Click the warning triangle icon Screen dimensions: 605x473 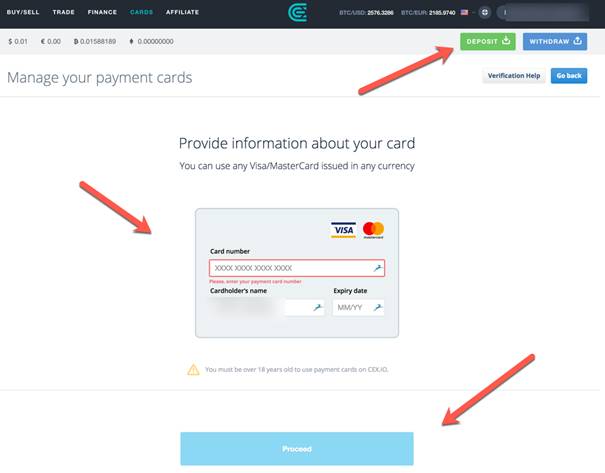click(x=193, y=370)
